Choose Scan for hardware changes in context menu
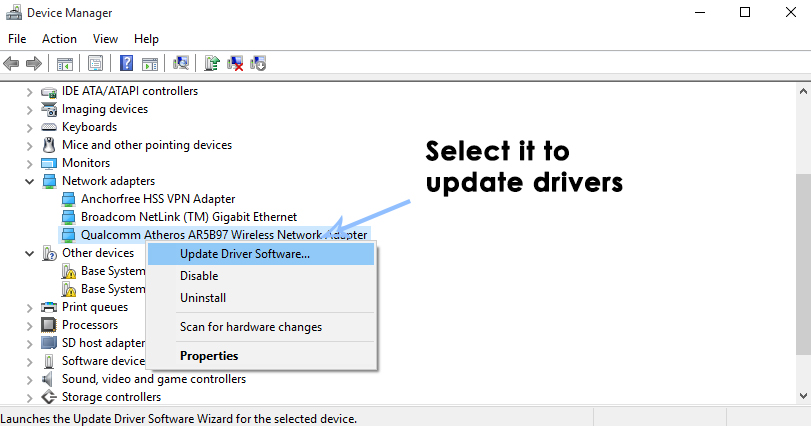The height and width of the screenshot is (426, 811). pyautogui.click(x=261, y=327)
